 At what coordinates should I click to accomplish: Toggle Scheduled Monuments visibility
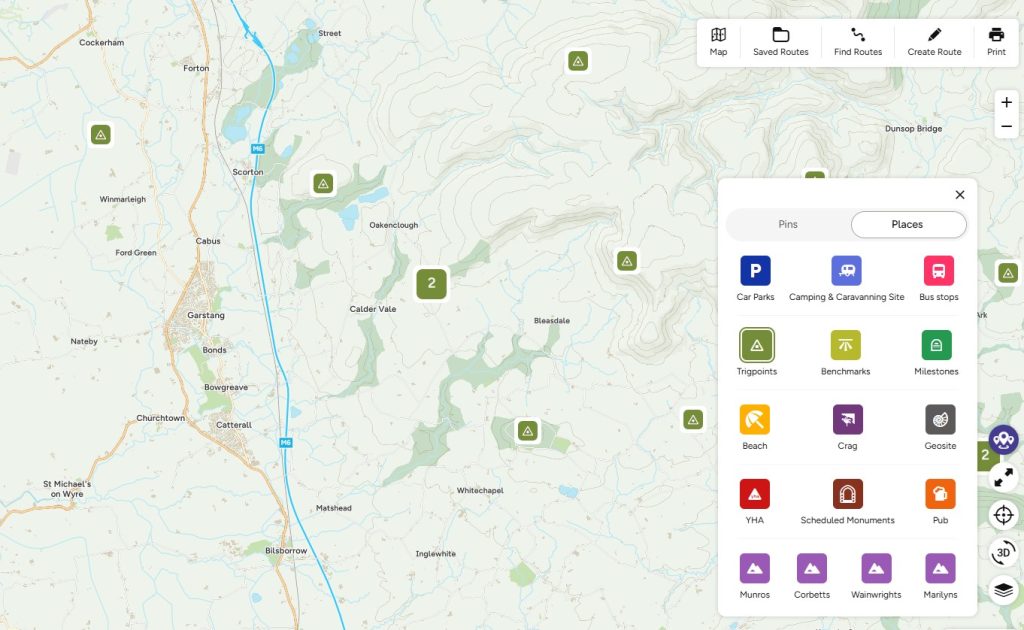point(847,491)
